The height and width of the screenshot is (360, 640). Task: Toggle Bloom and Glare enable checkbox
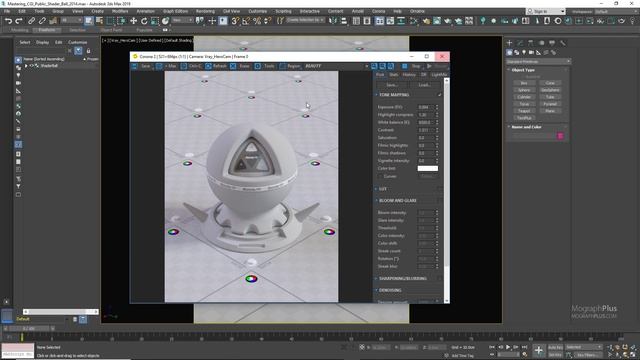pyautogui.click(x=440, y=200)
